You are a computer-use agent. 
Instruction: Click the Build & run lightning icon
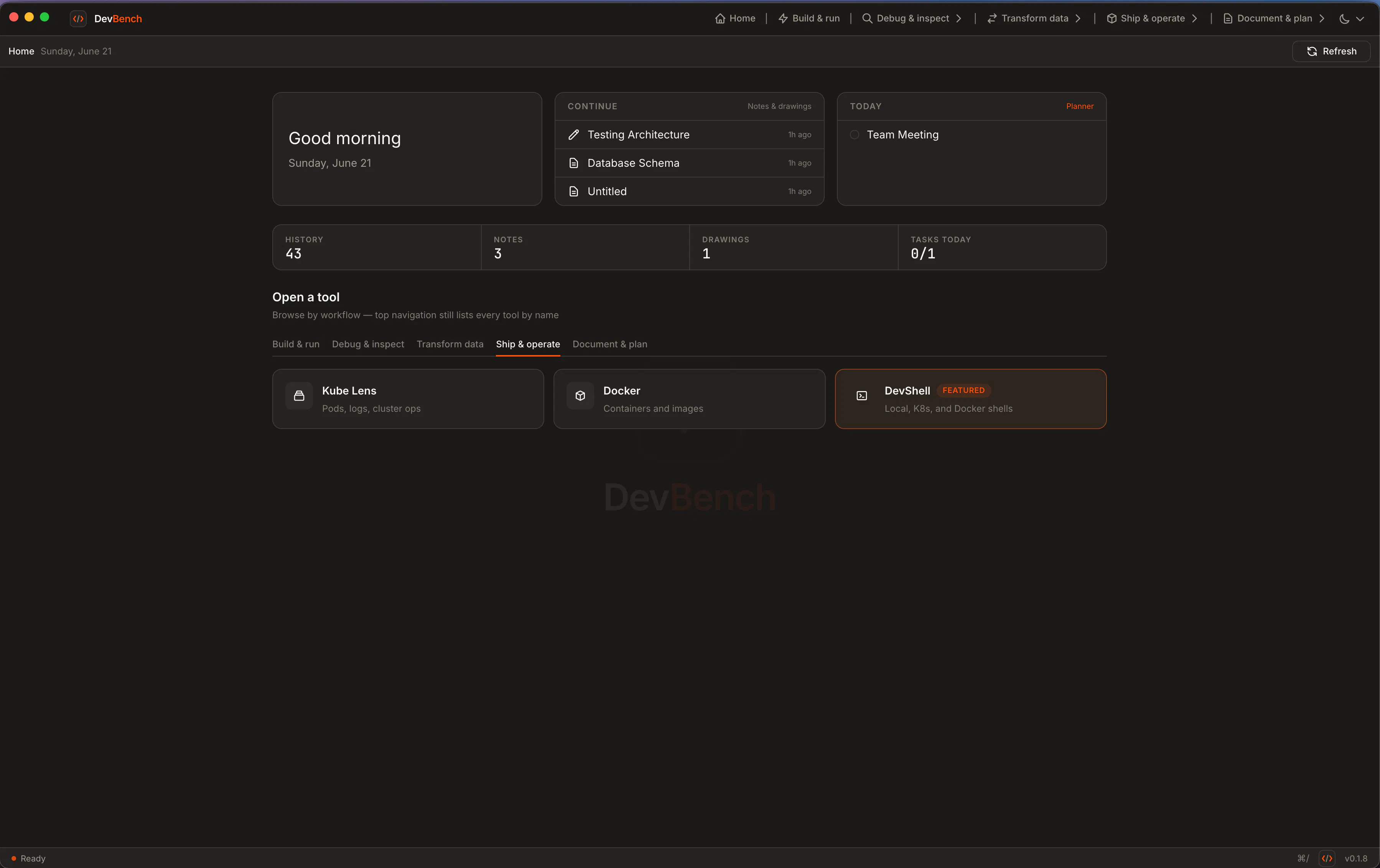tap(783, 18)
